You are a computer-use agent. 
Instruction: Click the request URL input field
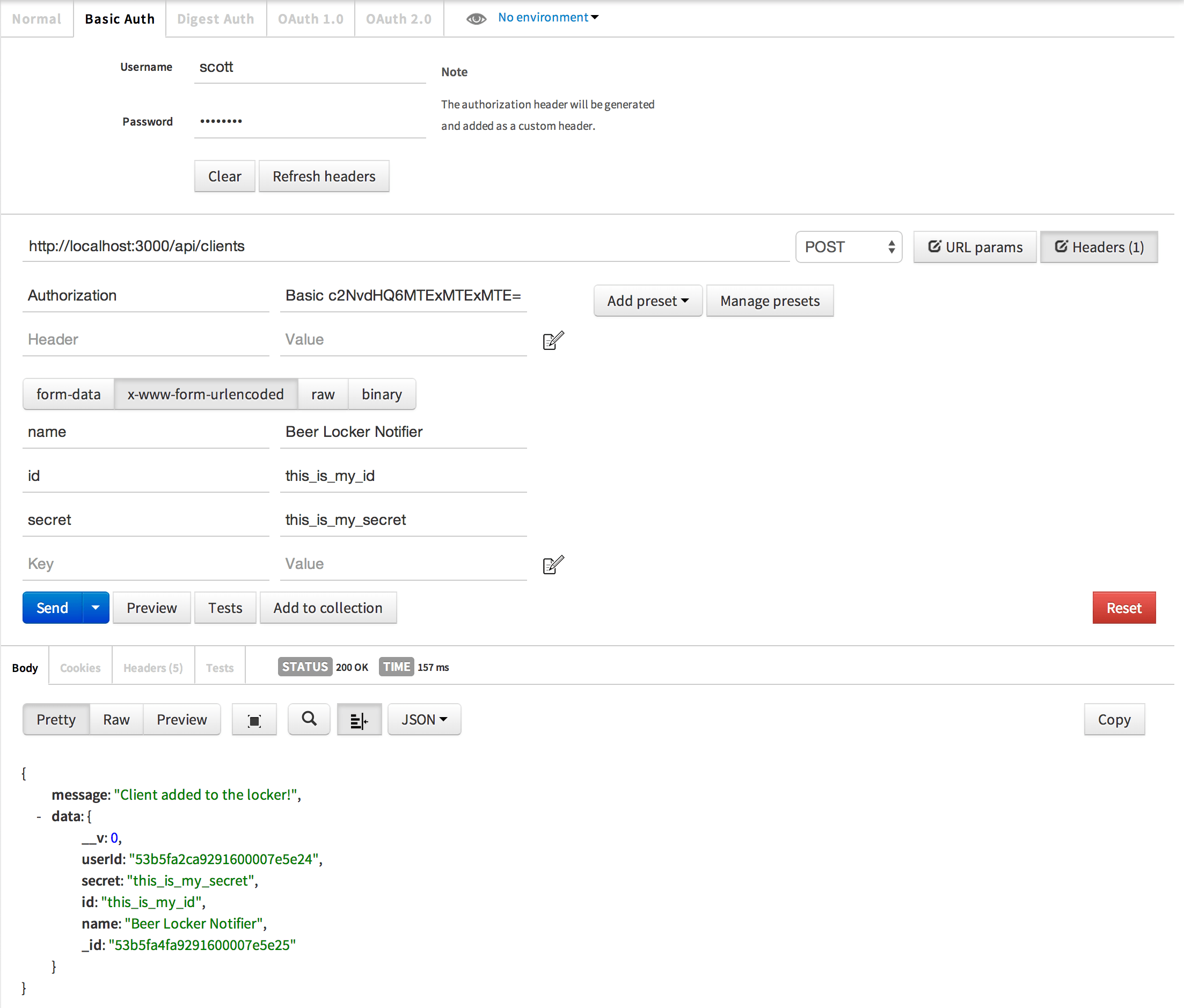406,246
